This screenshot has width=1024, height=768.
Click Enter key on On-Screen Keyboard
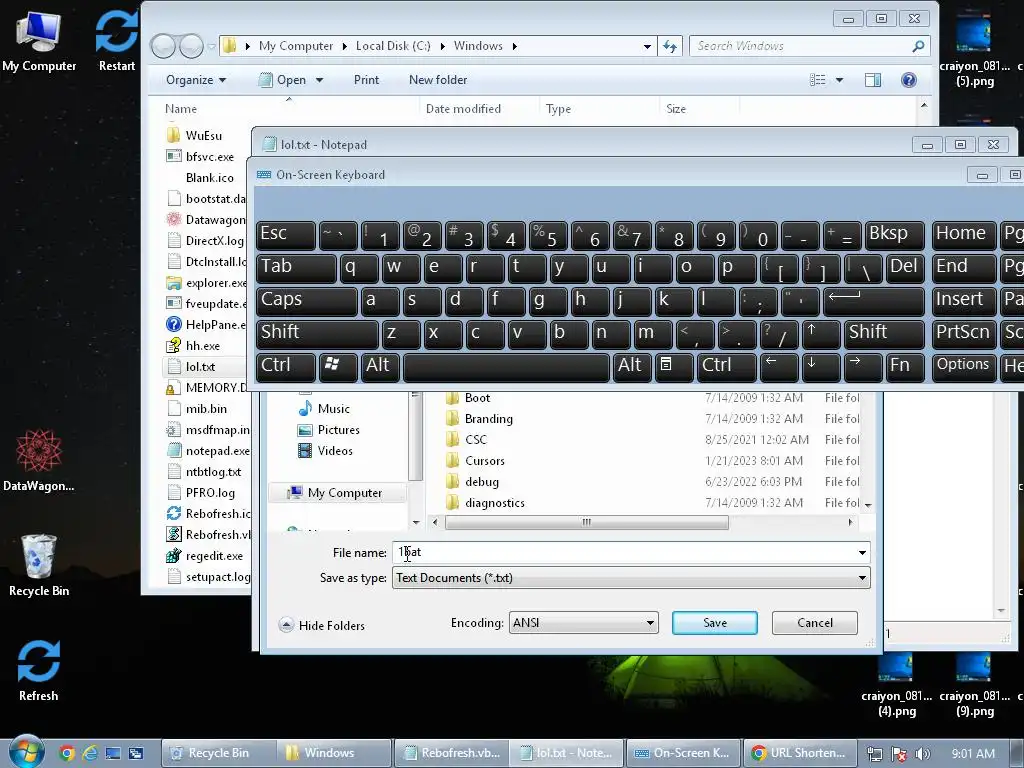(x=874, y=300)
